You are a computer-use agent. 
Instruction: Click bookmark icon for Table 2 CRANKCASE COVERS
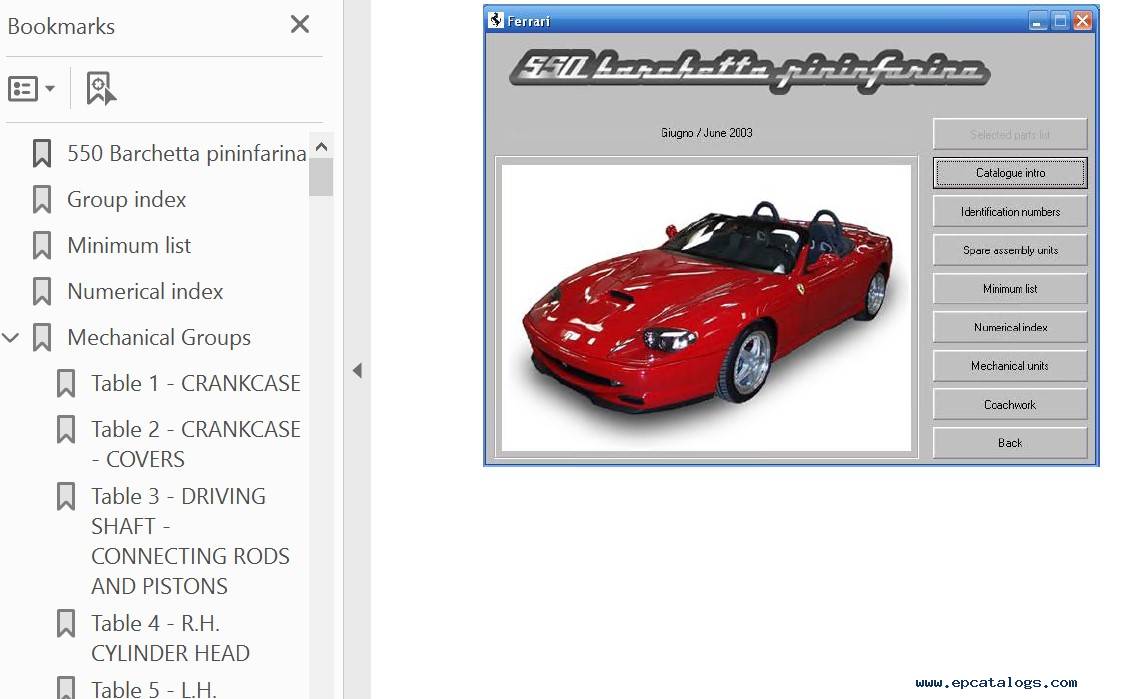[x=65, y=429]
